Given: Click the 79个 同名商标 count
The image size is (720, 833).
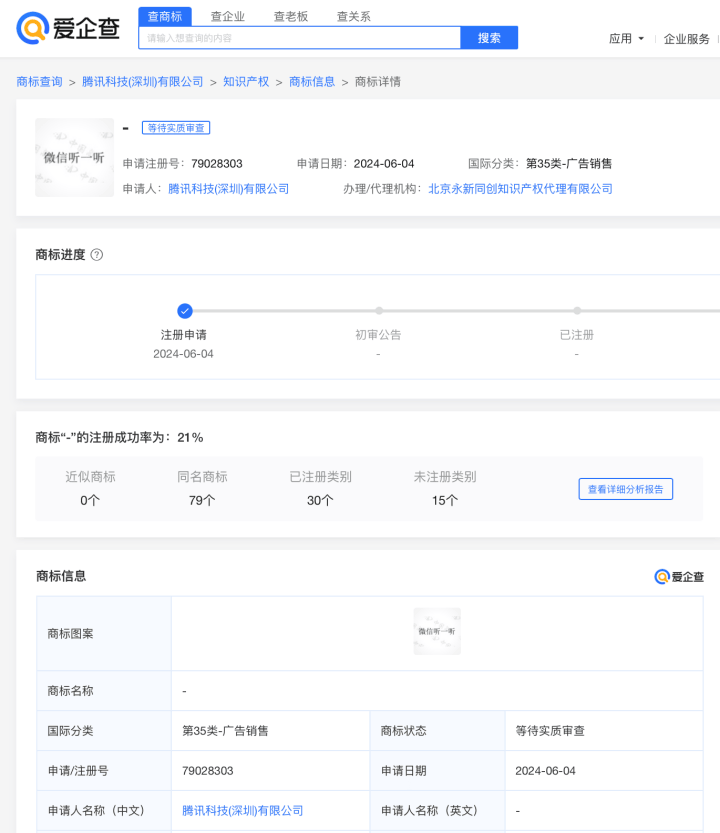Looking at the screenshot, I should pyautogui.click(x=202, y=500).
